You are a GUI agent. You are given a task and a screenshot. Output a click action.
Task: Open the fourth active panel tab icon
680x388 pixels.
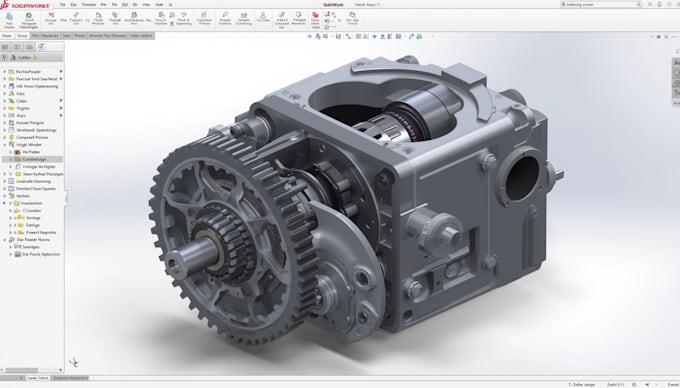[41, 47]
